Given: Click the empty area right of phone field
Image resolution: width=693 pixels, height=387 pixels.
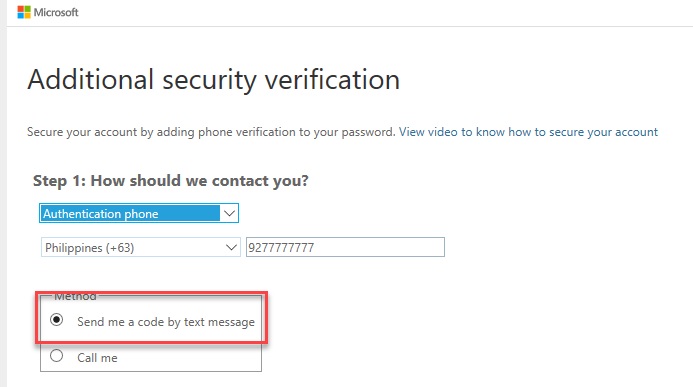Looking at the screenshot, I should 566,247.
